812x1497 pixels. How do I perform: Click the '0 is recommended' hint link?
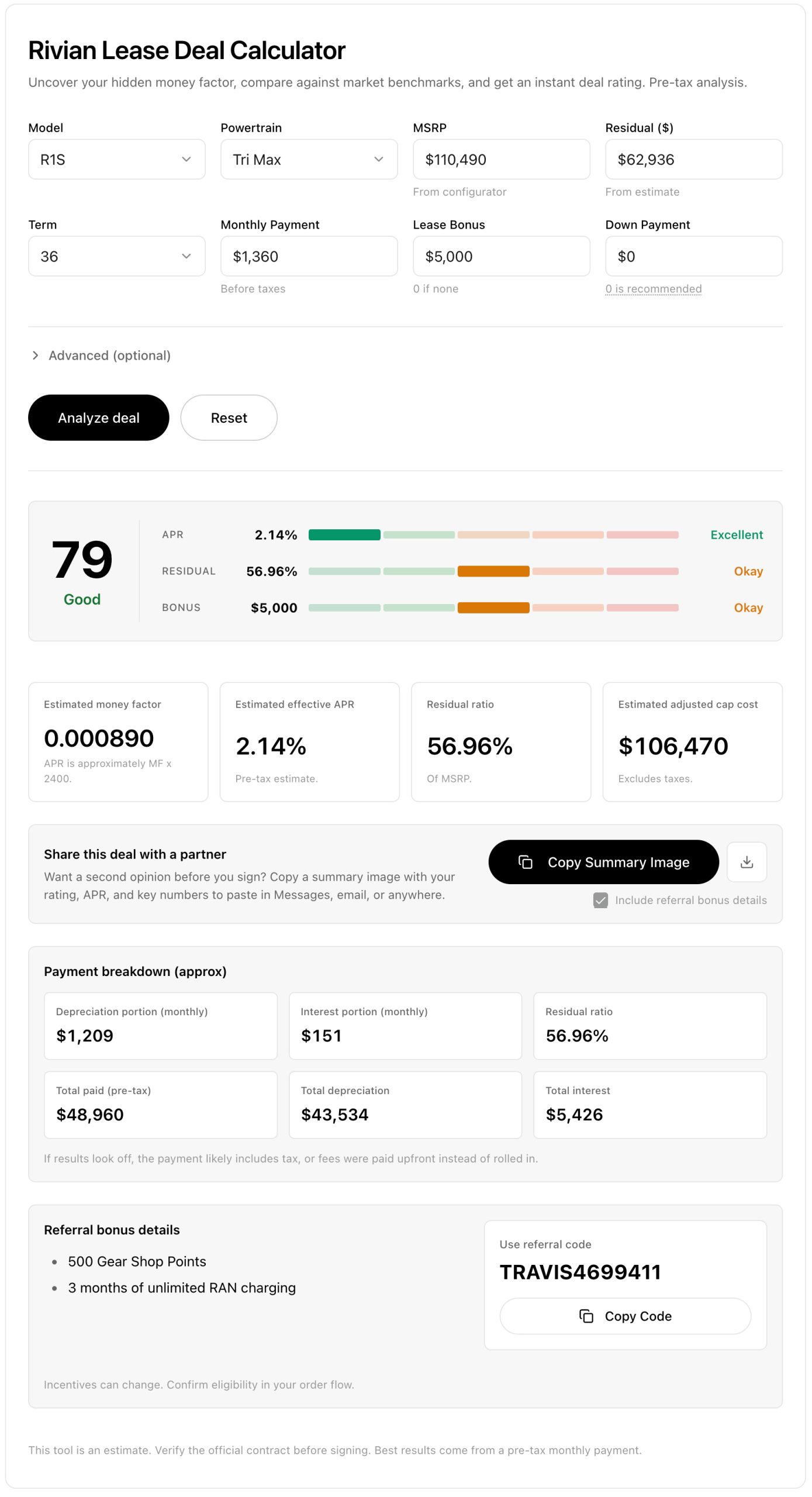coord(653,289)
